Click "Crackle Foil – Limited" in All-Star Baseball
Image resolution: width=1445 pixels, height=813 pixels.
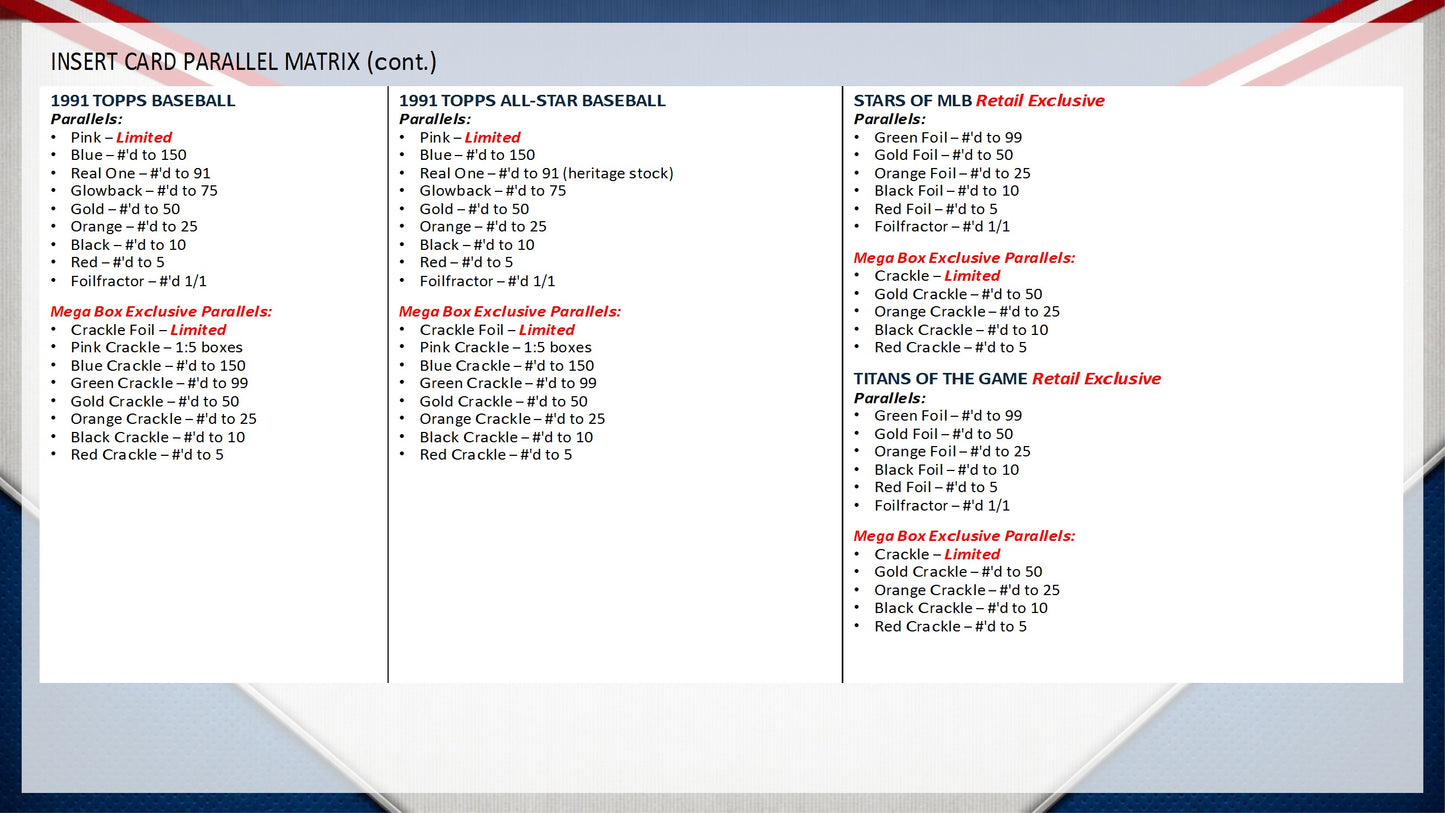coord(498,330)
